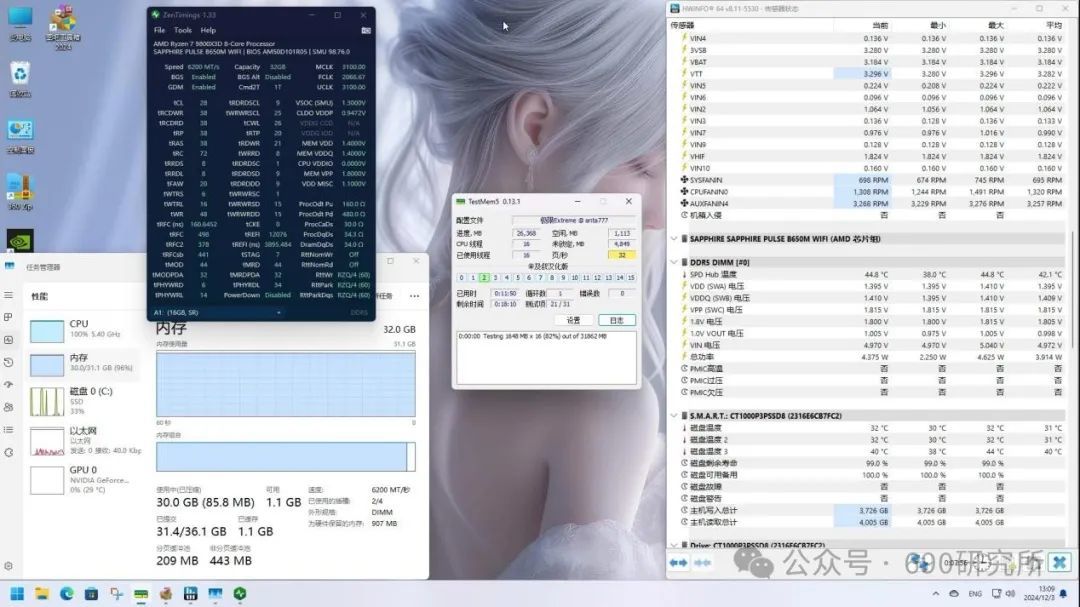The width and height of the screenshot is (1080, 607).
Task: Open the Details list icon in Task Manager sidebar
Action: [8, 430]
